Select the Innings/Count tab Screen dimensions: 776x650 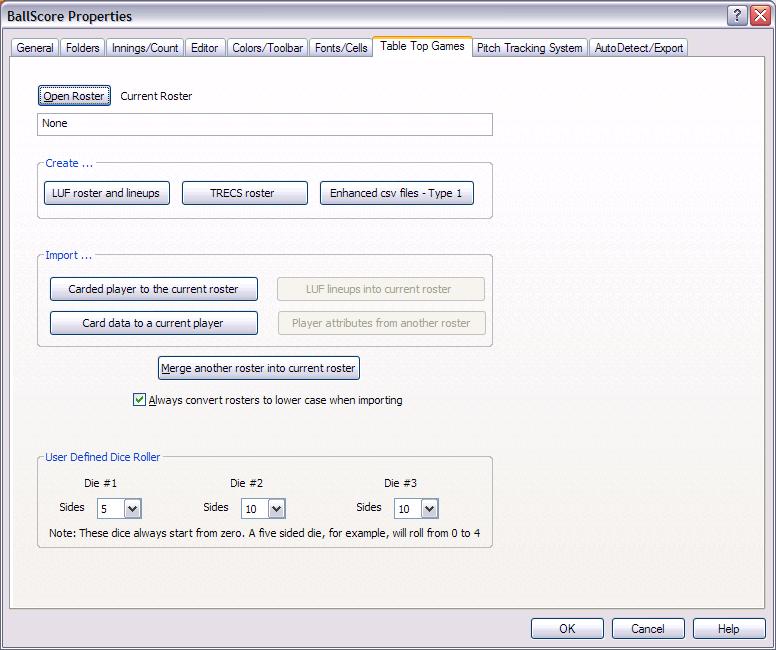(x=145, y=48)
